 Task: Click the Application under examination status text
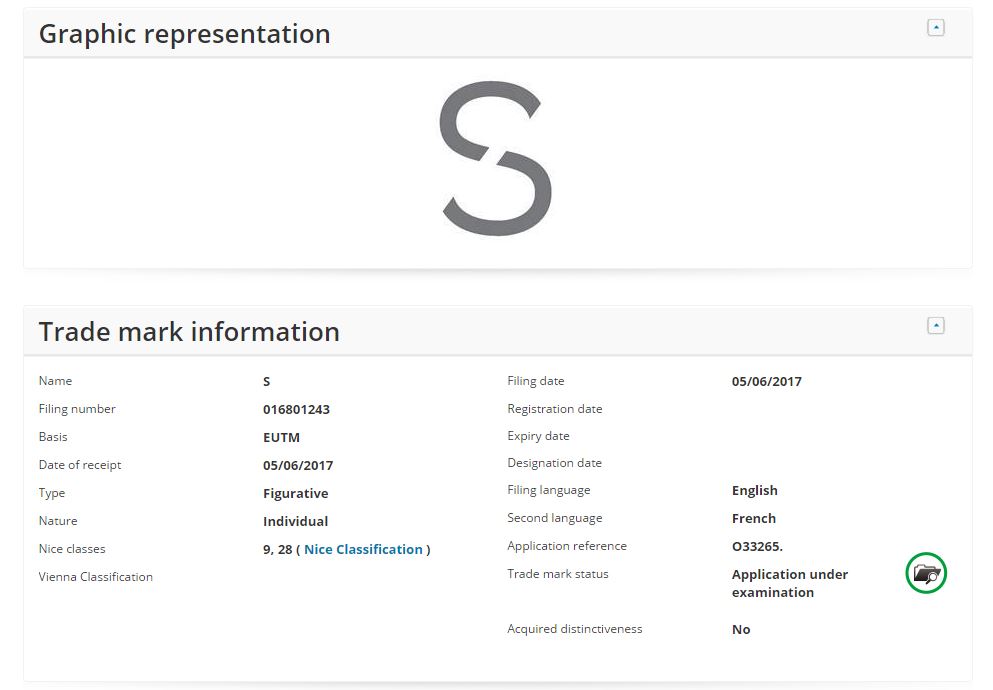point(789,583)
